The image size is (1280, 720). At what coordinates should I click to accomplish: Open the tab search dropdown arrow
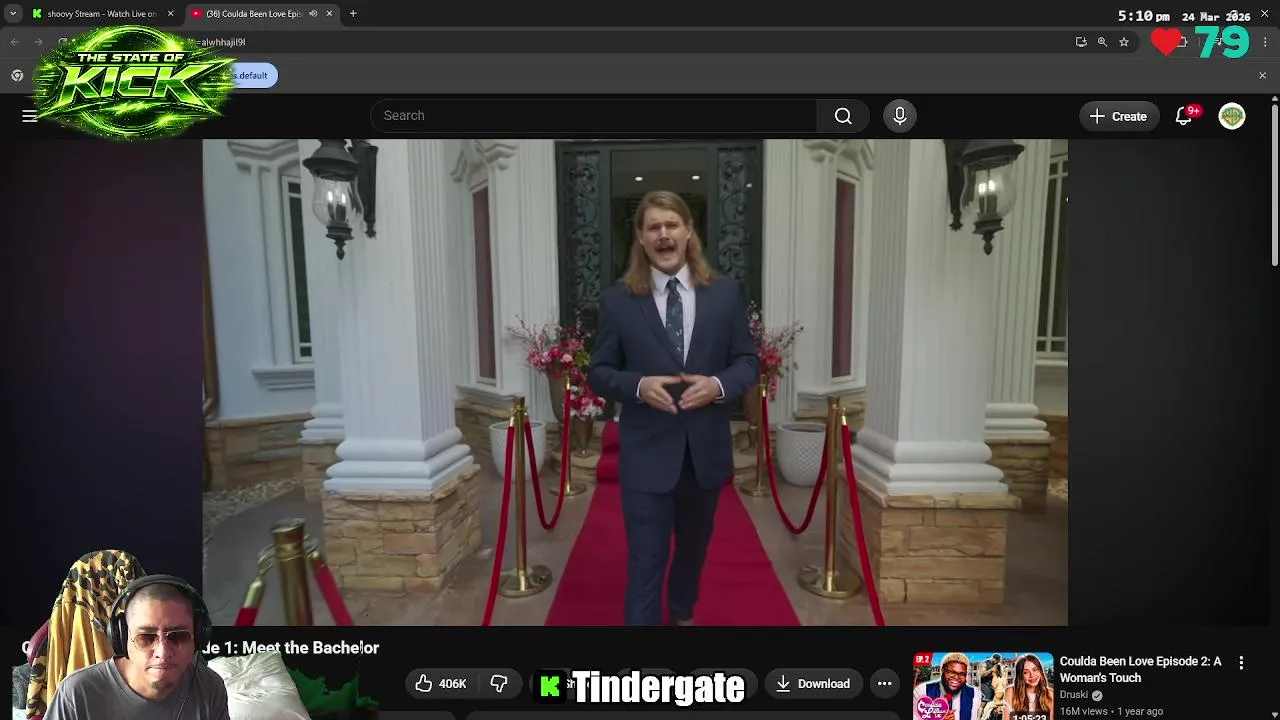(x=13, y=14)
